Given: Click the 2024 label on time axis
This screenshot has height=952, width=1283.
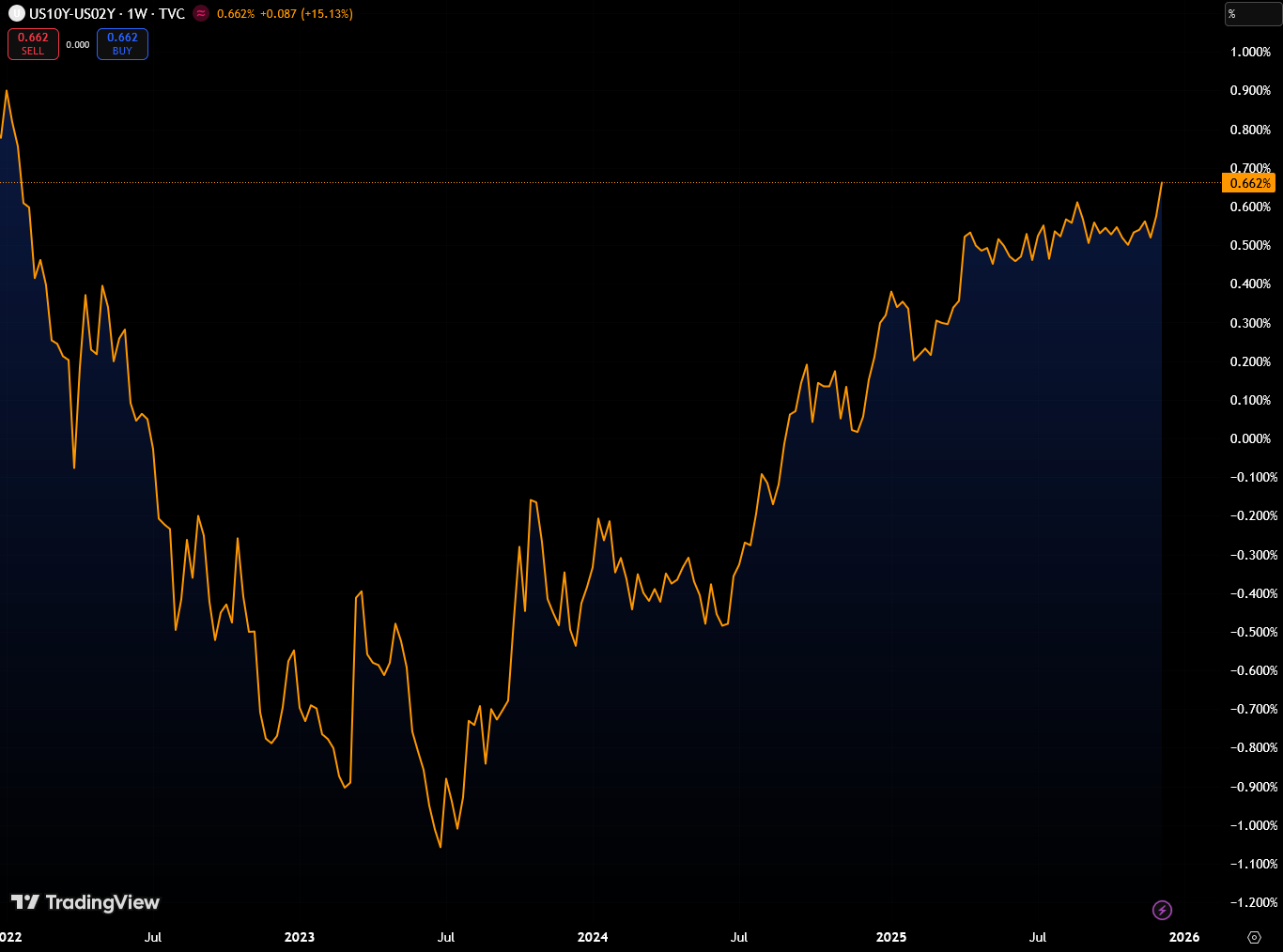Looking at the screenshot, I should 593,937.
